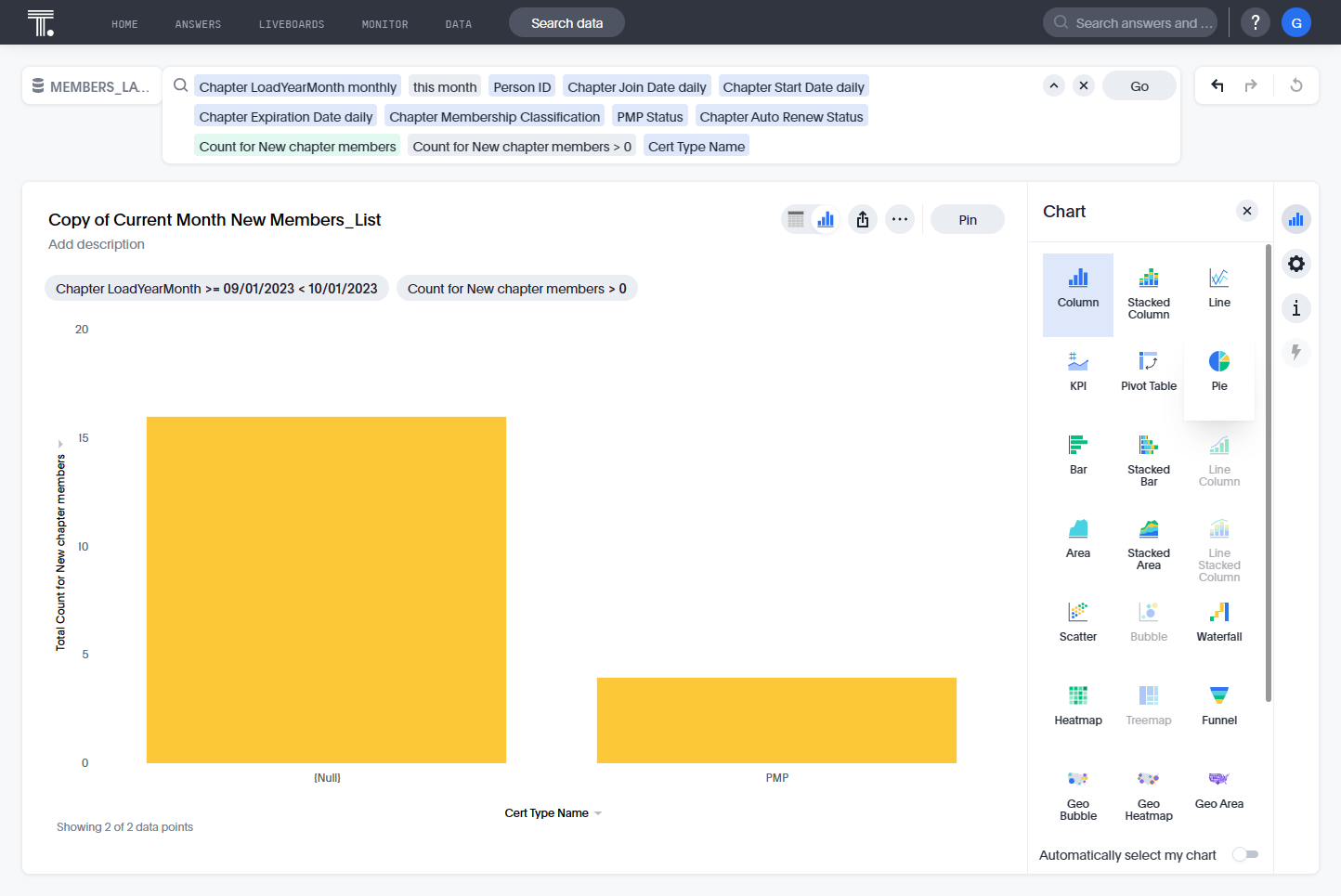Open the MEMBERS_LA data source selector
The height and width of the screenshot is (896, 1341).
click(91, 85)
